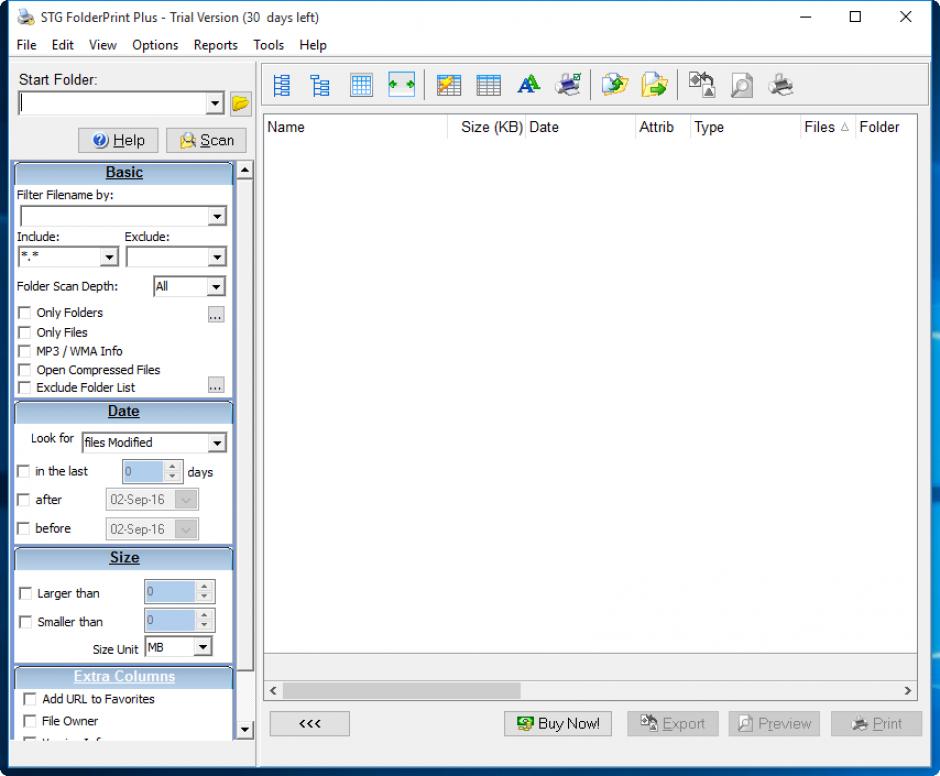Click the 'in the last' days spinner

coord(173,471)
